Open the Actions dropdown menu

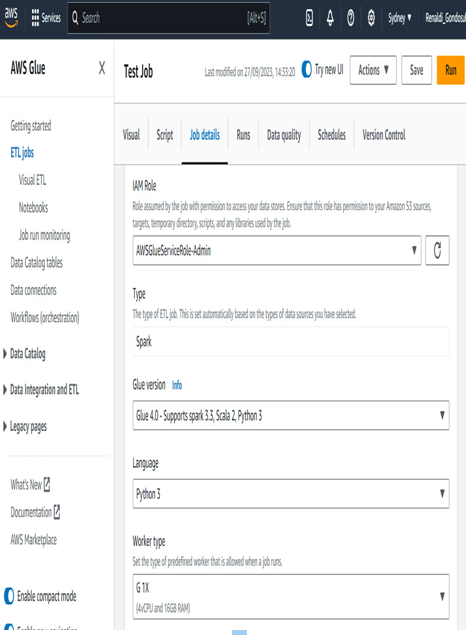(x=373, y=70)
